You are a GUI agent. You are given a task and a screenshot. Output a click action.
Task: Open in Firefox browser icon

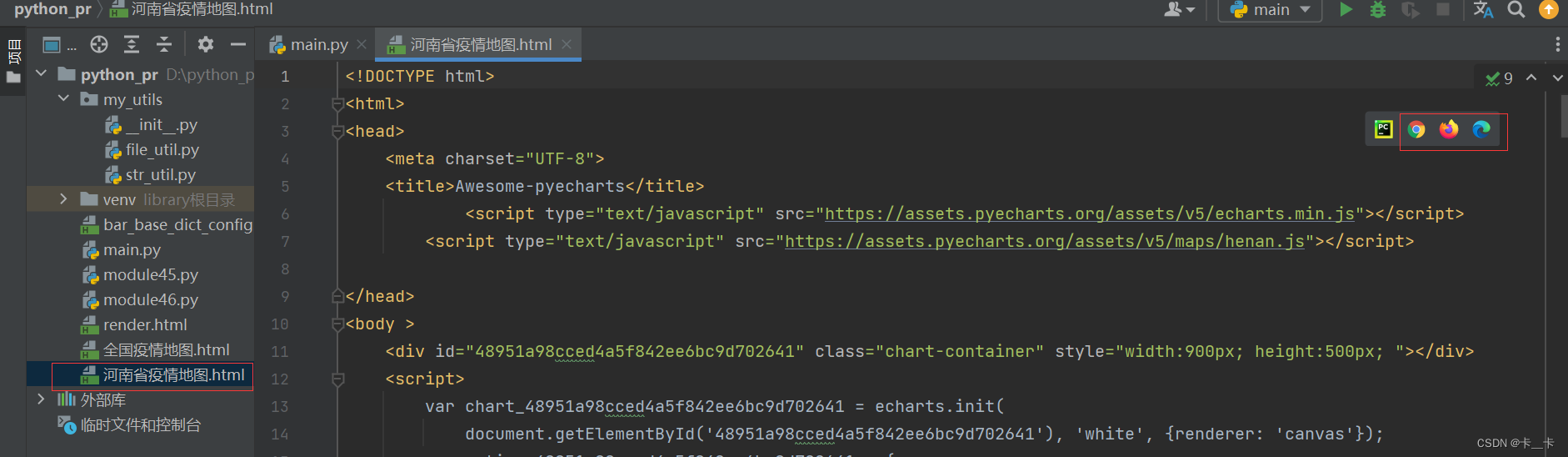pos(1449,129)
